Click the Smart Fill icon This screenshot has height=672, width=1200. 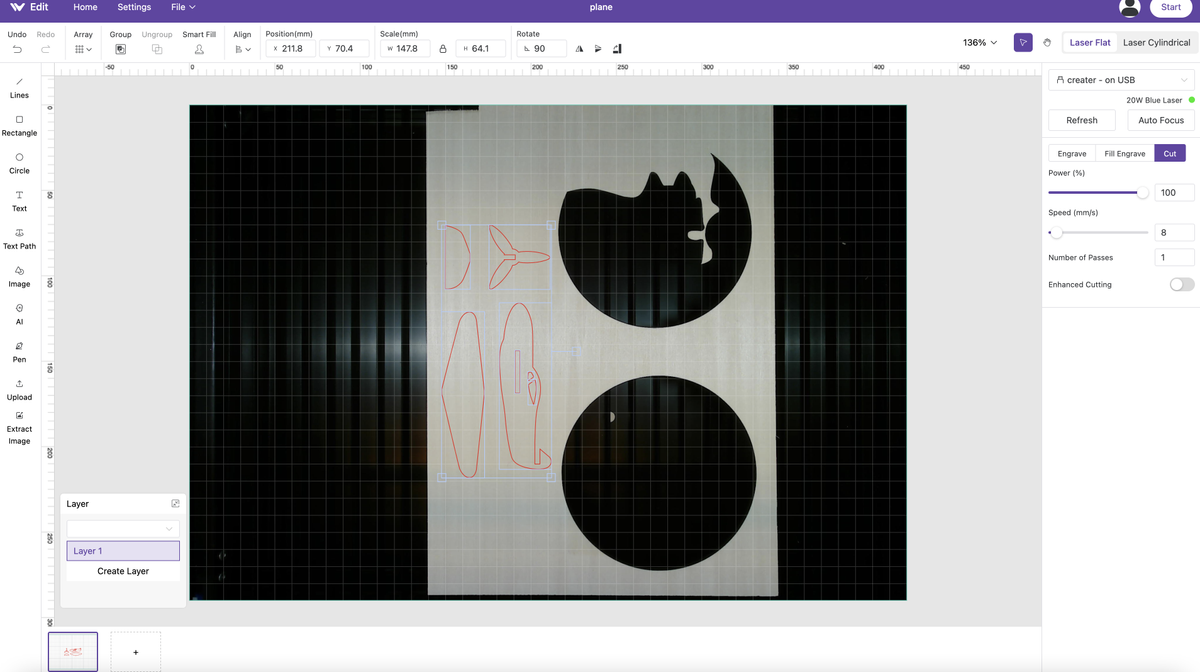point(199,49)
